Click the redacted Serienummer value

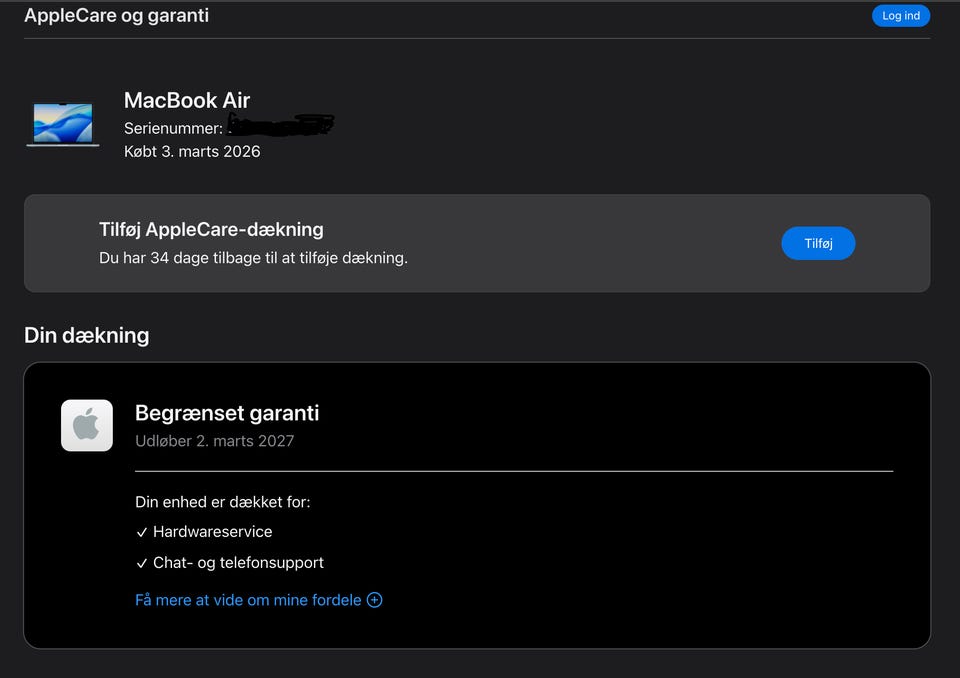point(280,126)
